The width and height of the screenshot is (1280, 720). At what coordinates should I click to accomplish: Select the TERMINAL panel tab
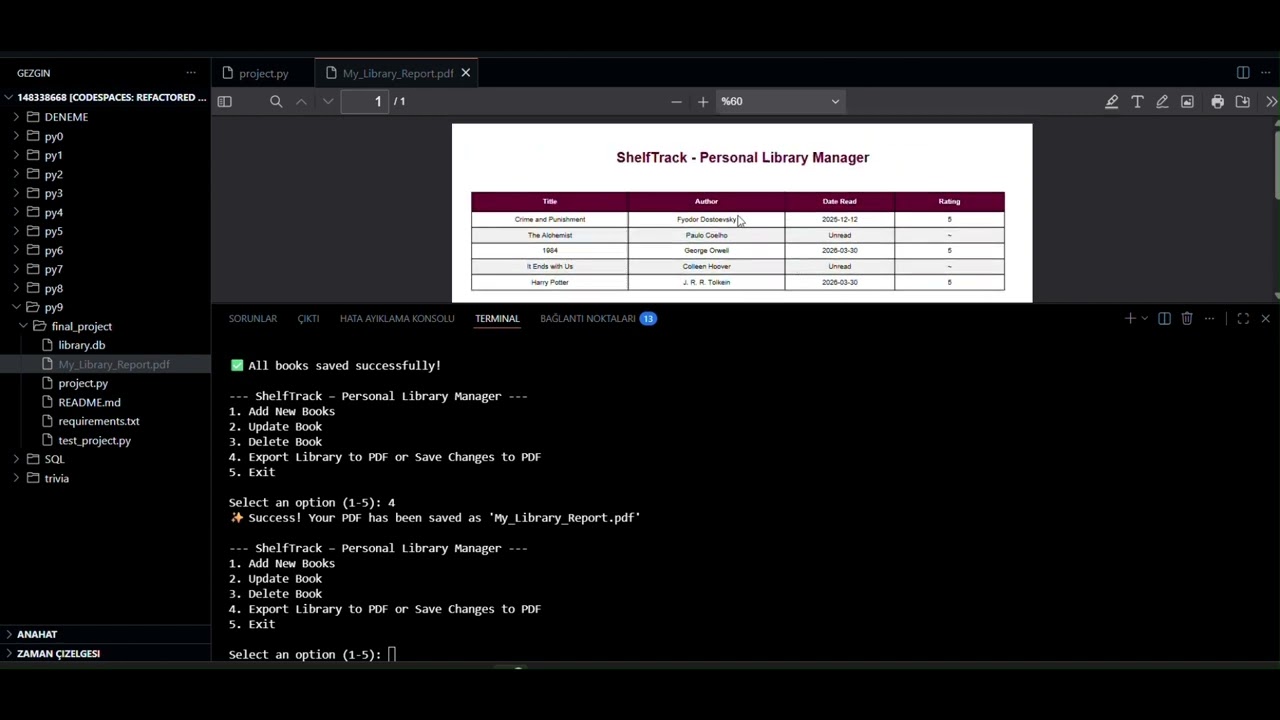point(497,318)
